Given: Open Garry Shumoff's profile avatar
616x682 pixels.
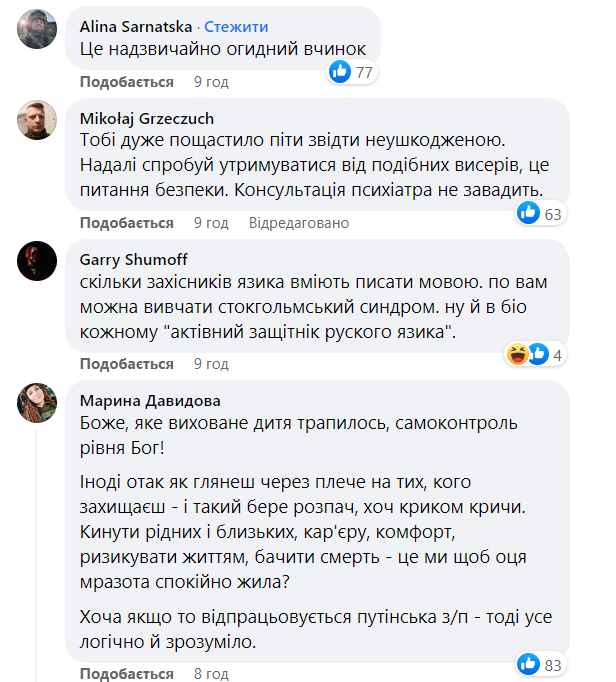Looking at the screenshot, I should 37,262.
